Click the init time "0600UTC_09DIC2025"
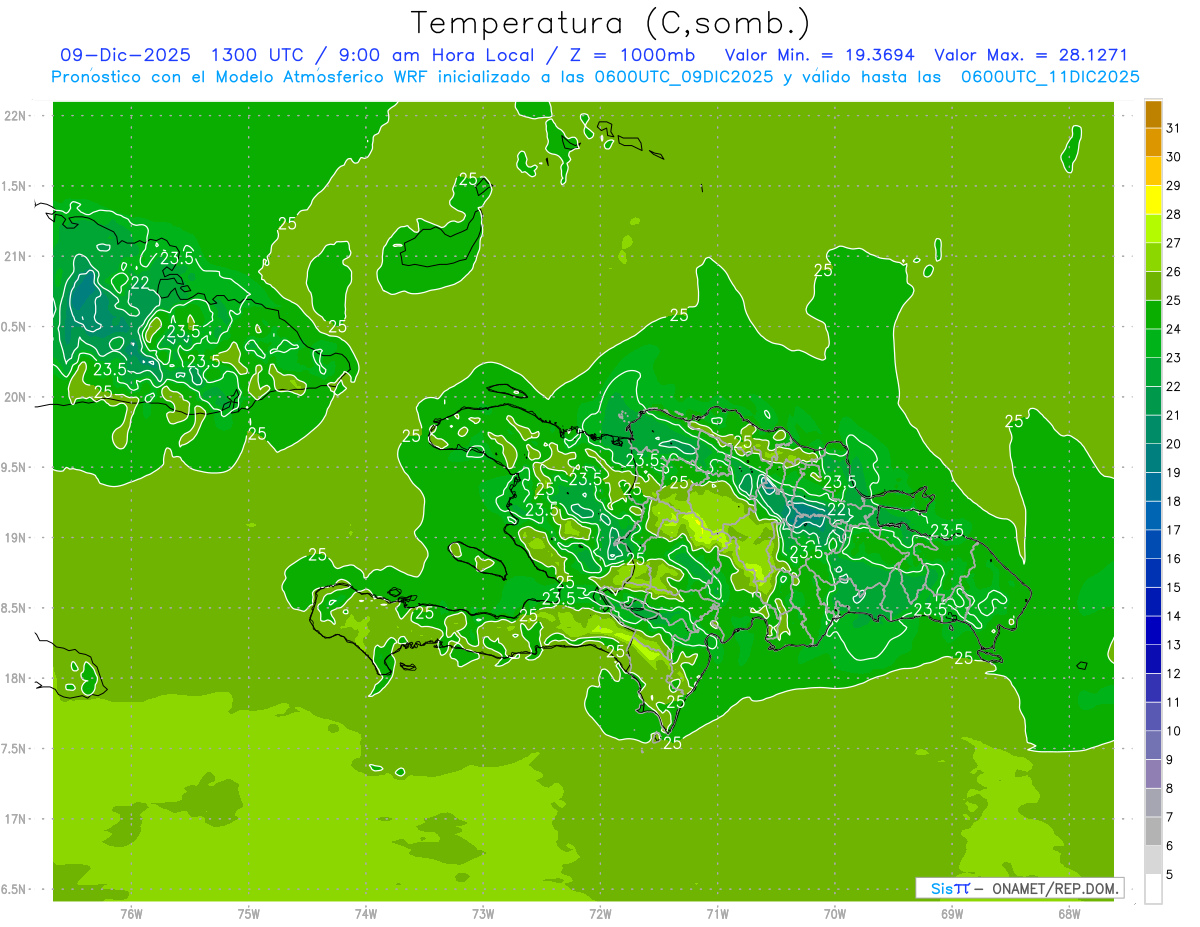The image size is (1200, 927). pyautogui.click(x=685, y=77)
